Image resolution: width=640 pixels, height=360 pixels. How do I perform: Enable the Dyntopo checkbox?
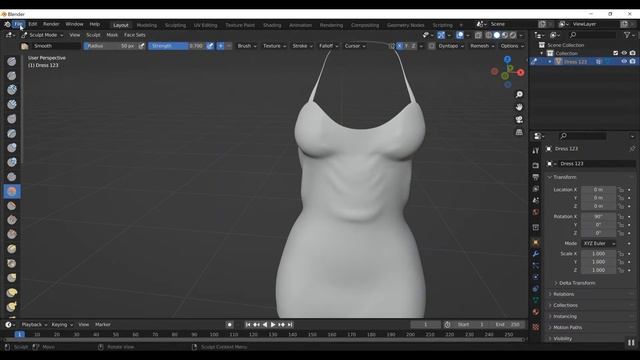click(432, 46)
